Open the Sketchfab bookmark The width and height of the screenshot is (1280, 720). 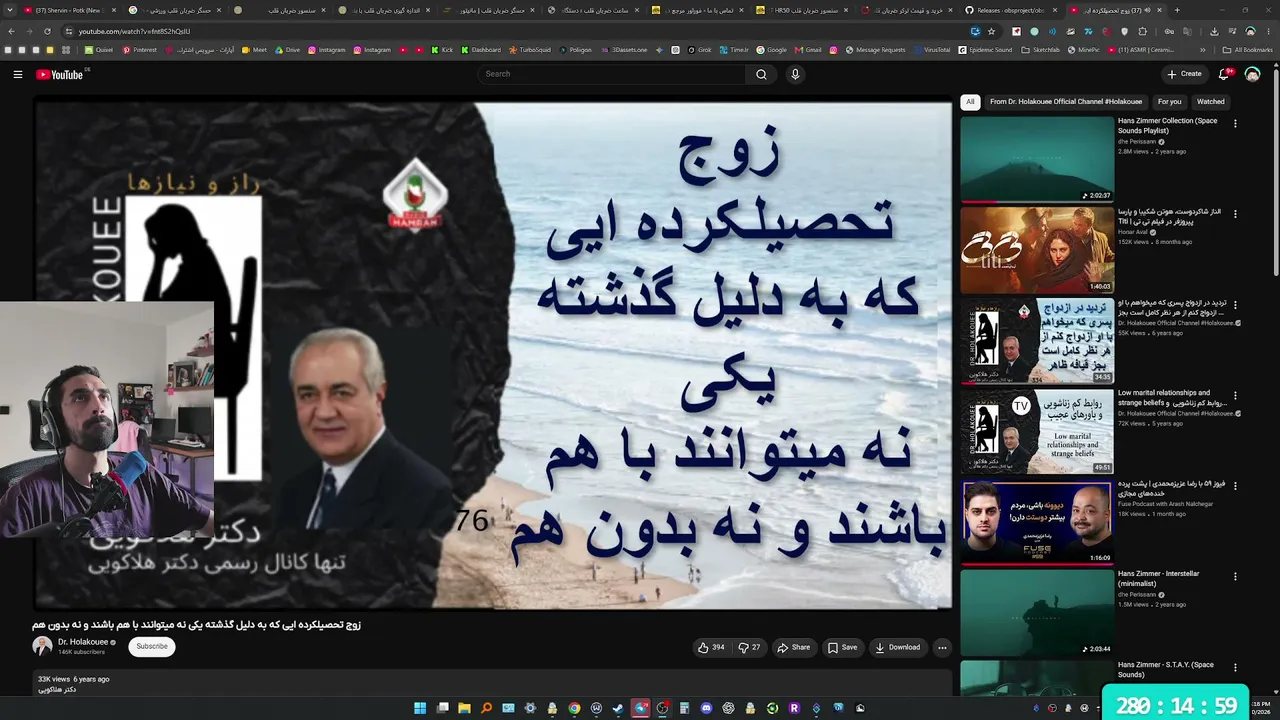[x=1040, y=50]
